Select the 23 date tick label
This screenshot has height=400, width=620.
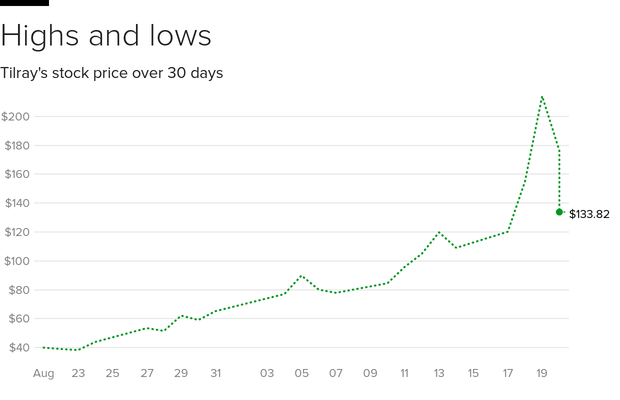[78, 374]
